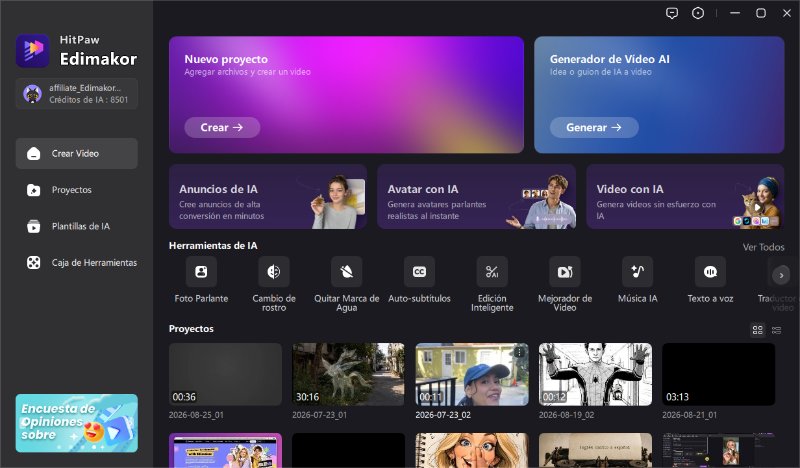Open the Video con IA card
The image size is (800, 468).
(685, 196)
